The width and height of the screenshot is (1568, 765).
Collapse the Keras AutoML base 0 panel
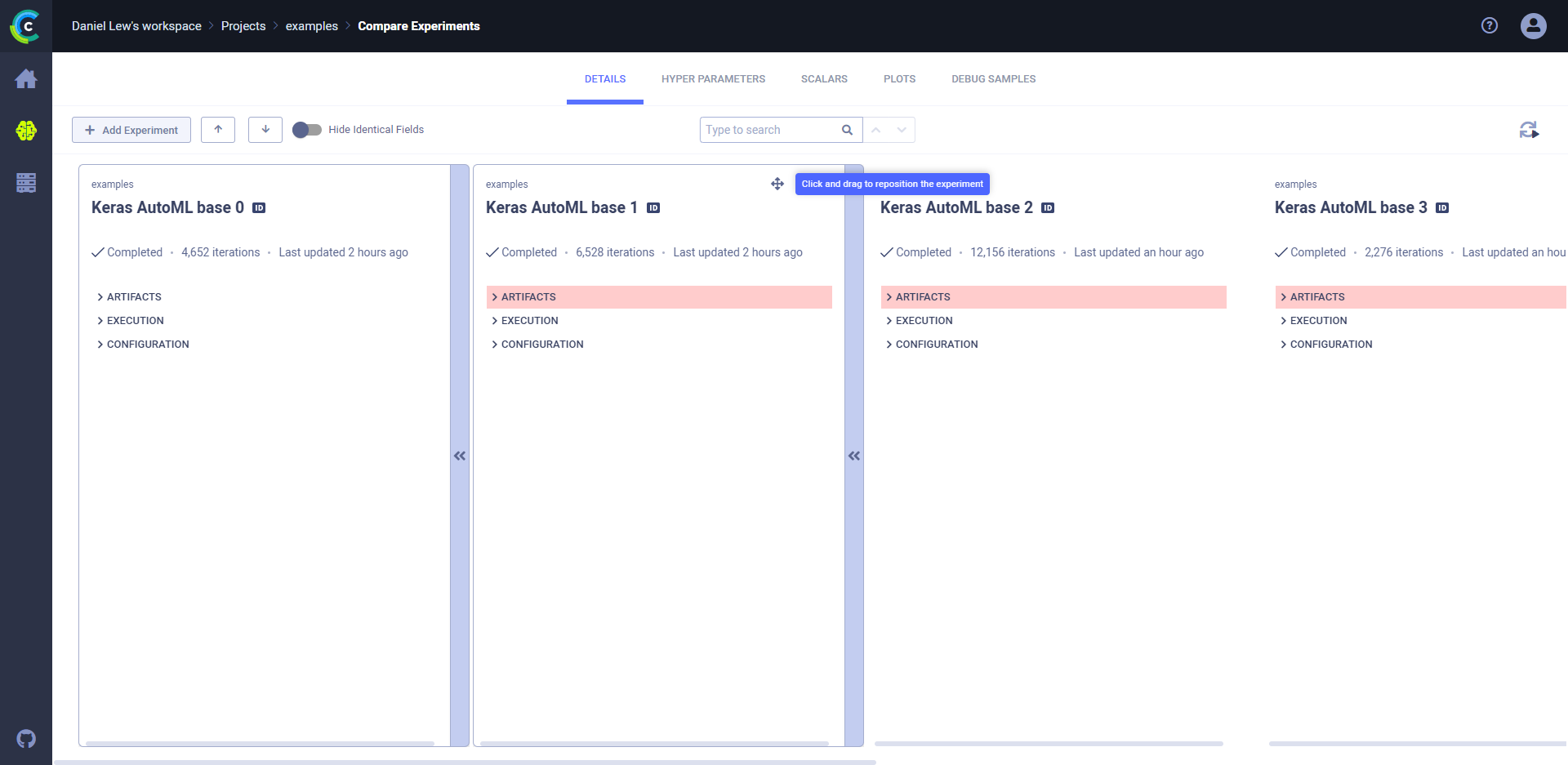point(460,456)
